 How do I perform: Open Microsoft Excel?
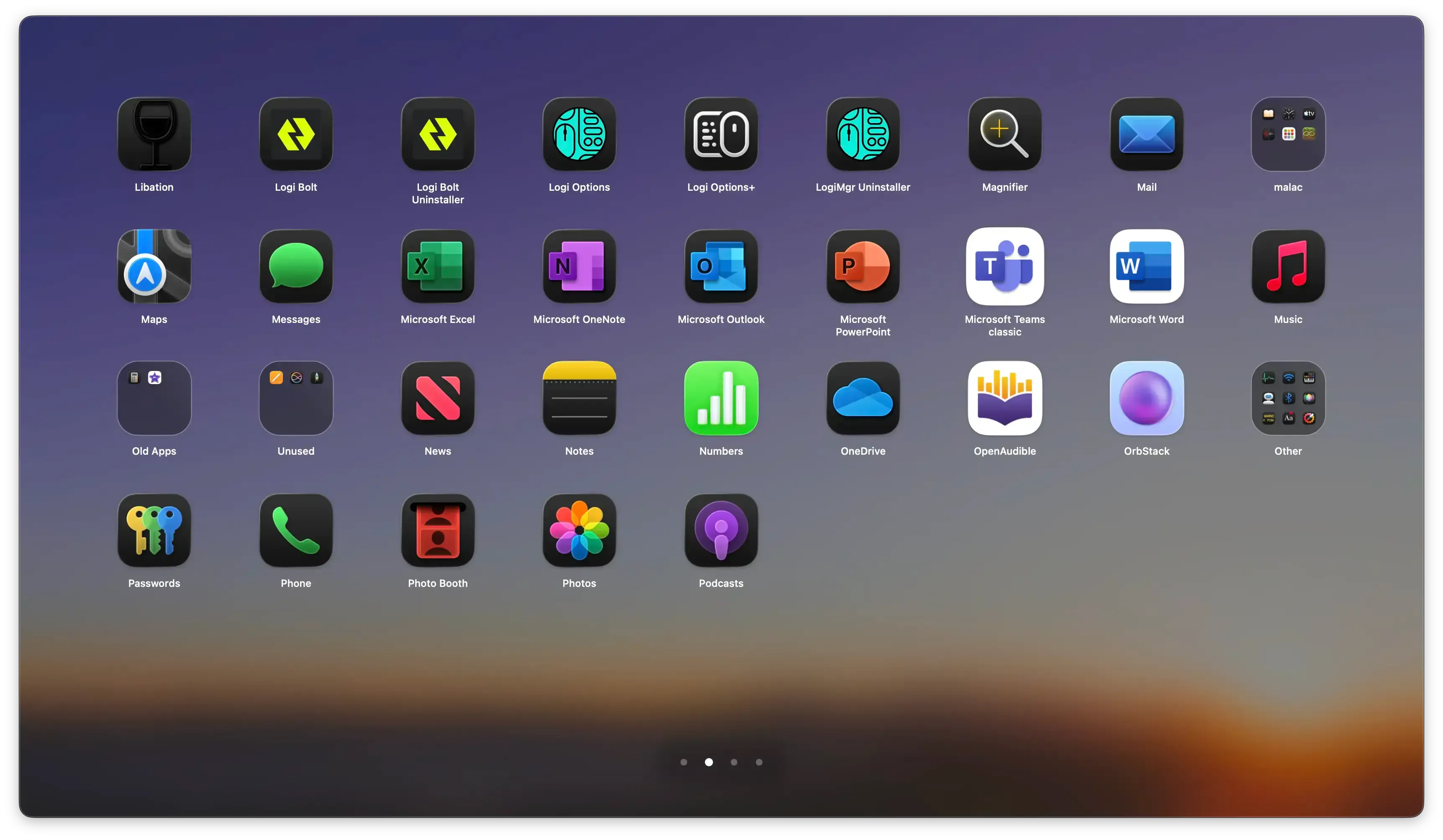438,266
